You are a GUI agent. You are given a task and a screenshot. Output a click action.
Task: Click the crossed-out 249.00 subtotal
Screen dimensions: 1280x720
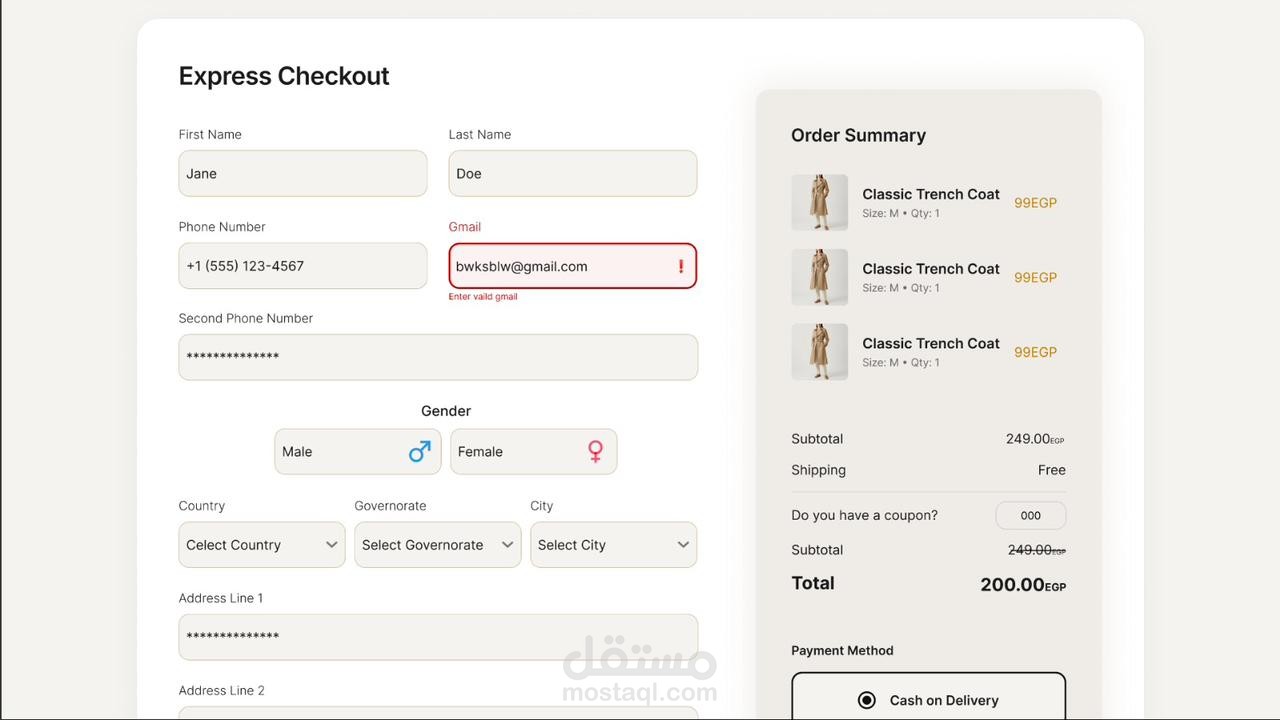click(x=1036, y=550)
